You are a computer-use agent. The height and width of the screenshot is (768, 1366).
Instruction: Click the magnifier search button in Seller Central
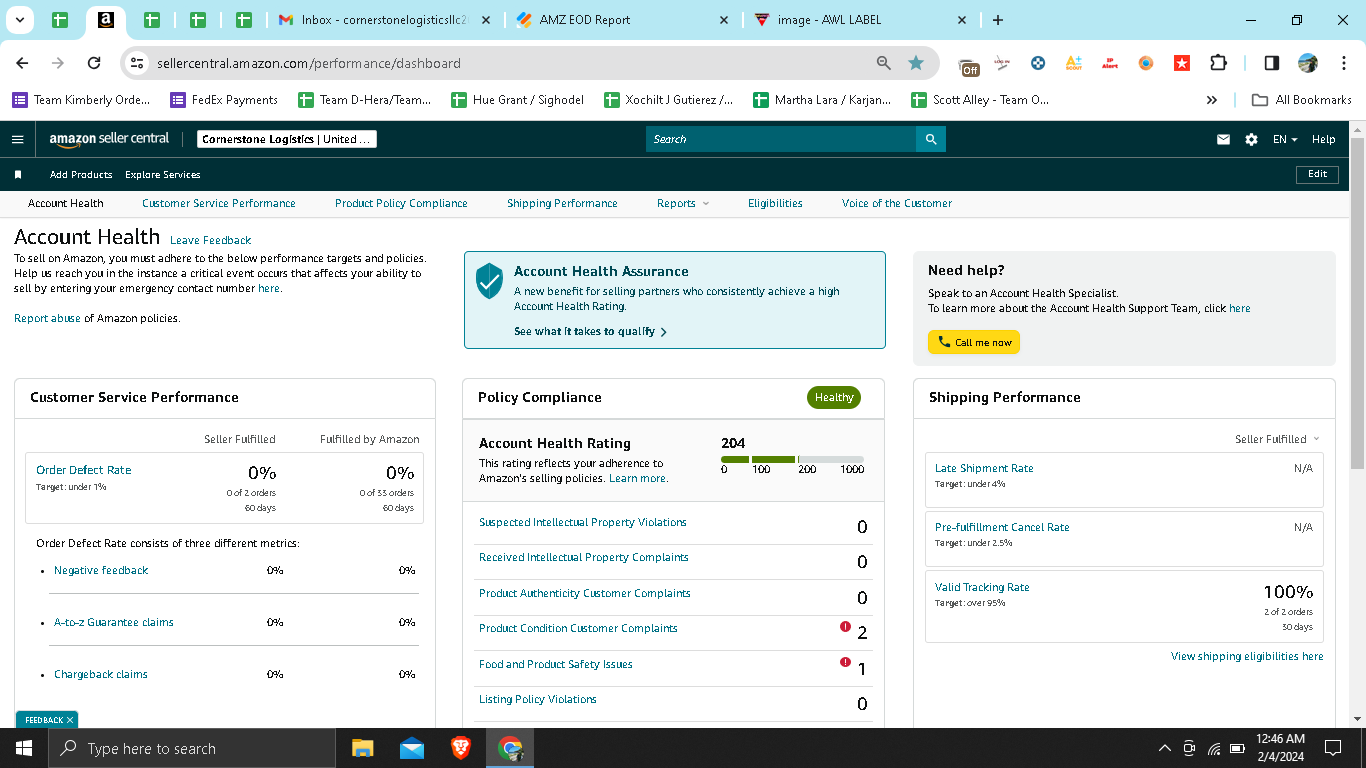click(931, 139)
